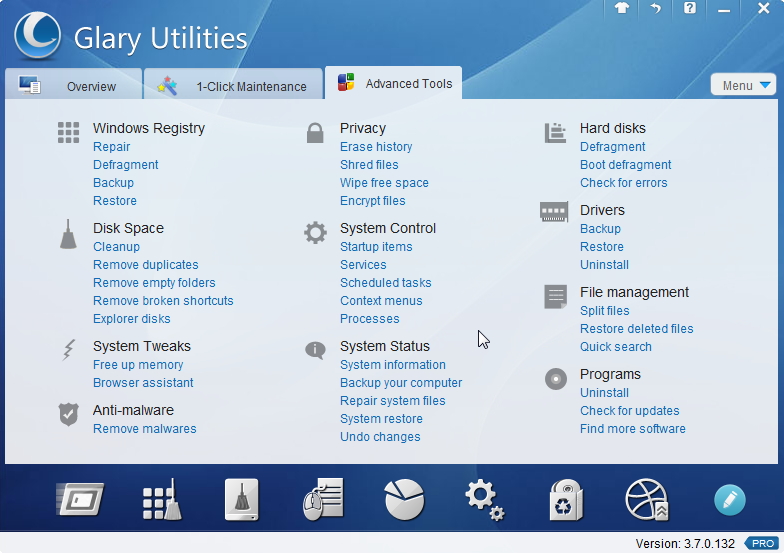Click the Disk Space broom icon

point(68,234)
